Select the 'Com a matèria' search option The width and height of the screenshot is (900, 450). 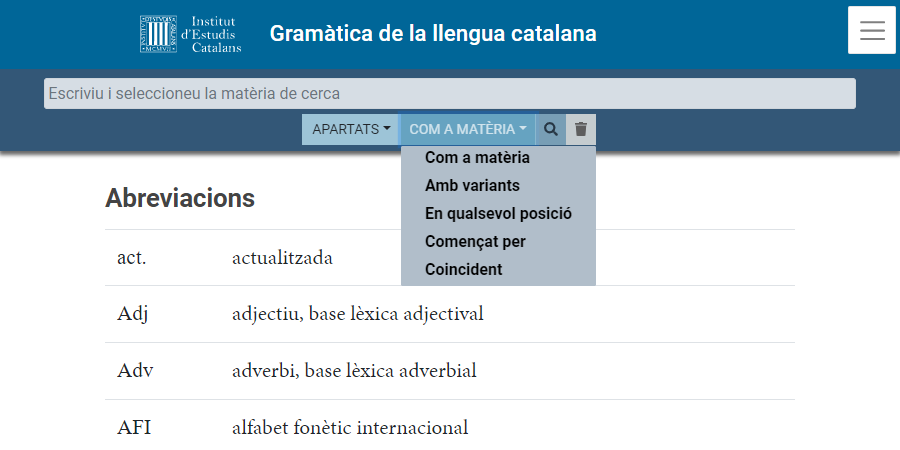(477, 158)
